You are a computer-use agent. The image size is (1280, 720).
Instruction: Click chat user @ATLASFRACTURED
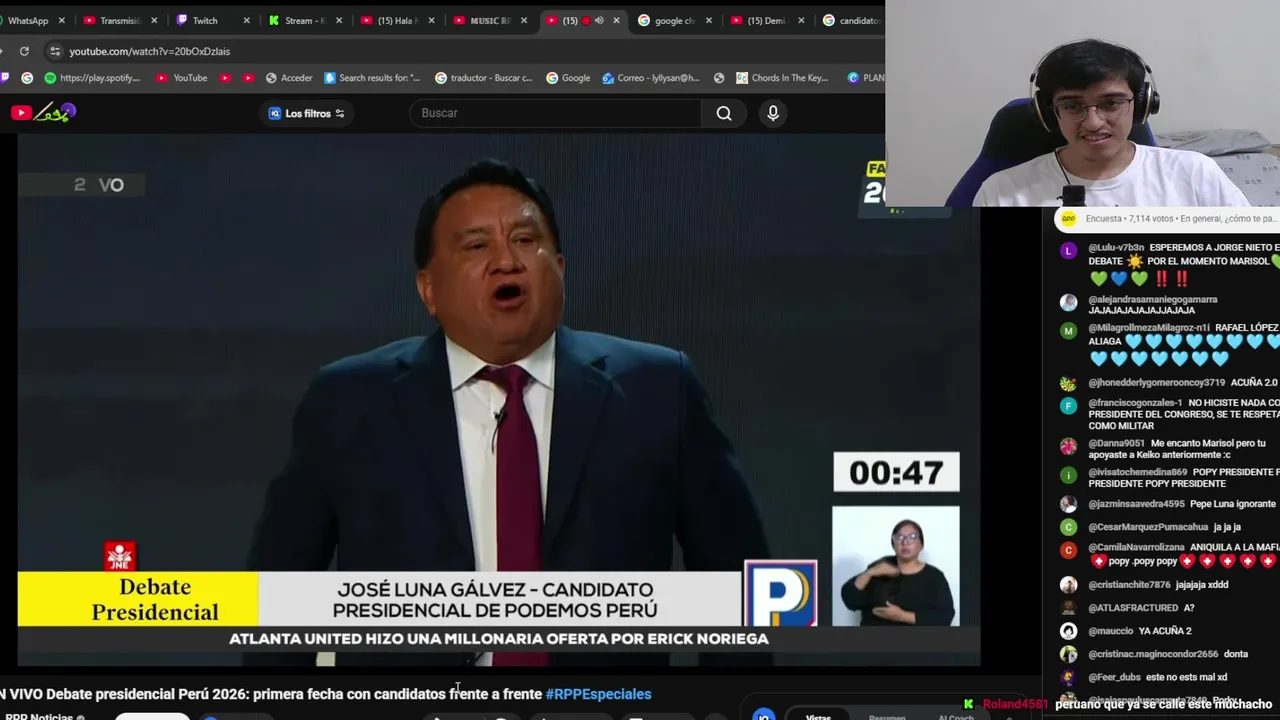click(x=1134, y=608)
